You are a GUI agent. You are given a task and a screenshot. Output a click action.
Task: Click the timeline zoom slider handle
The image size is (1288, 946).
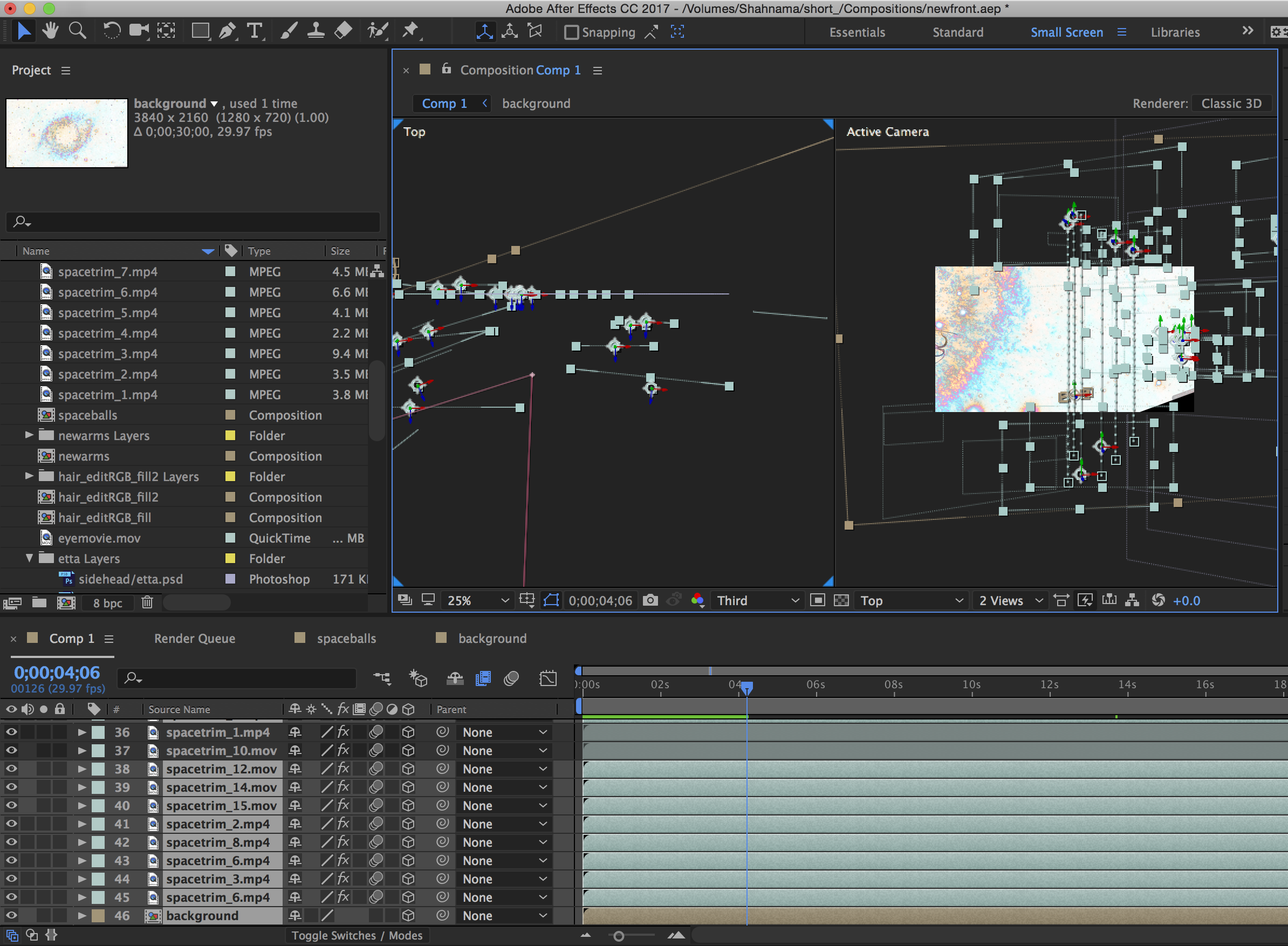pyautogui.click(x=619, y=936)
